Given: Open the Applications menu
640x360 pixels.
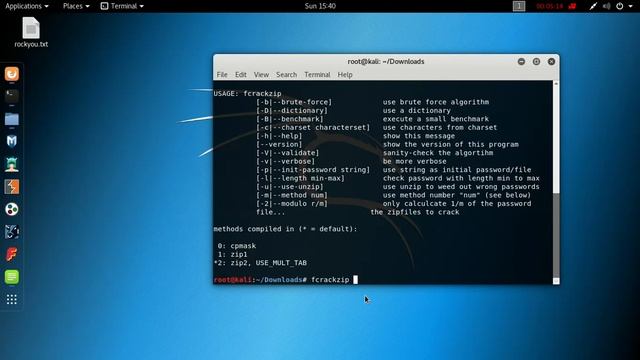Looking at the screenshot, I should coord(27,6).
